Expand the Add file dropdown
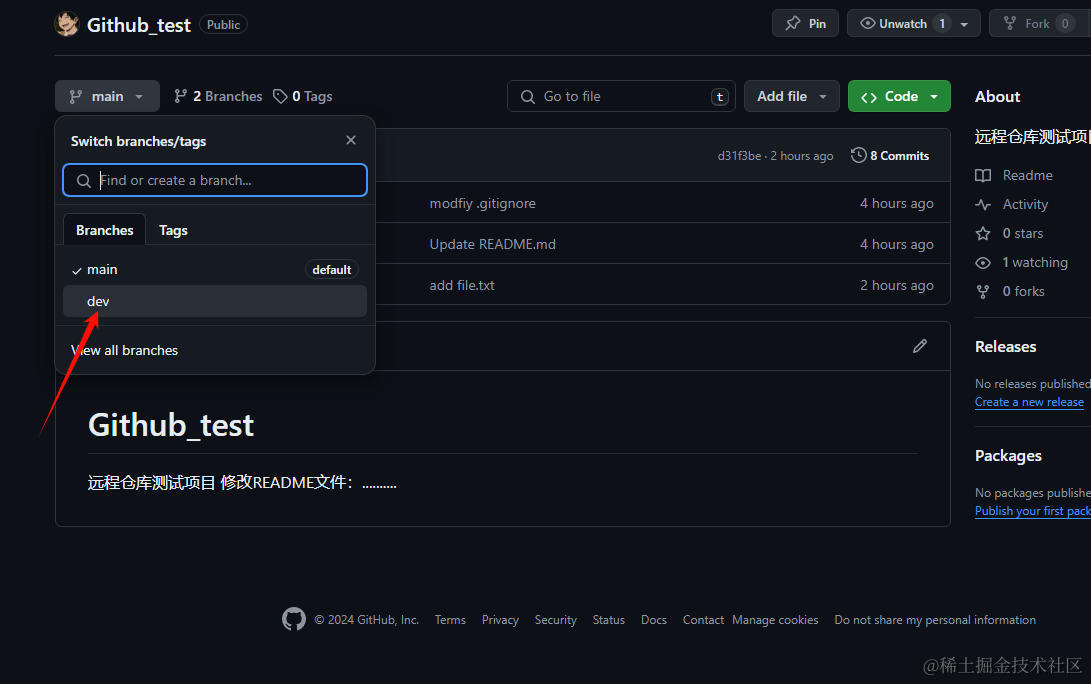The image size is (1091, 684). [x=792, y=96]
